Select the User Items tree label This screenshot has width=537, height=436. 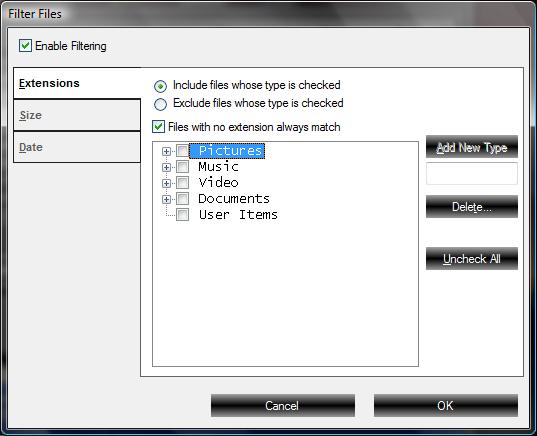(x=238, y=215)
